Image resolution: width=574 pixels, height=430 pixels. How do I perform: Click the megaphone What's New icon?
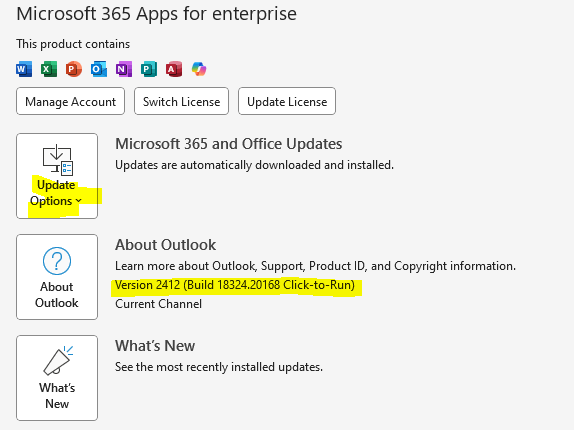[x=58, y=360]
